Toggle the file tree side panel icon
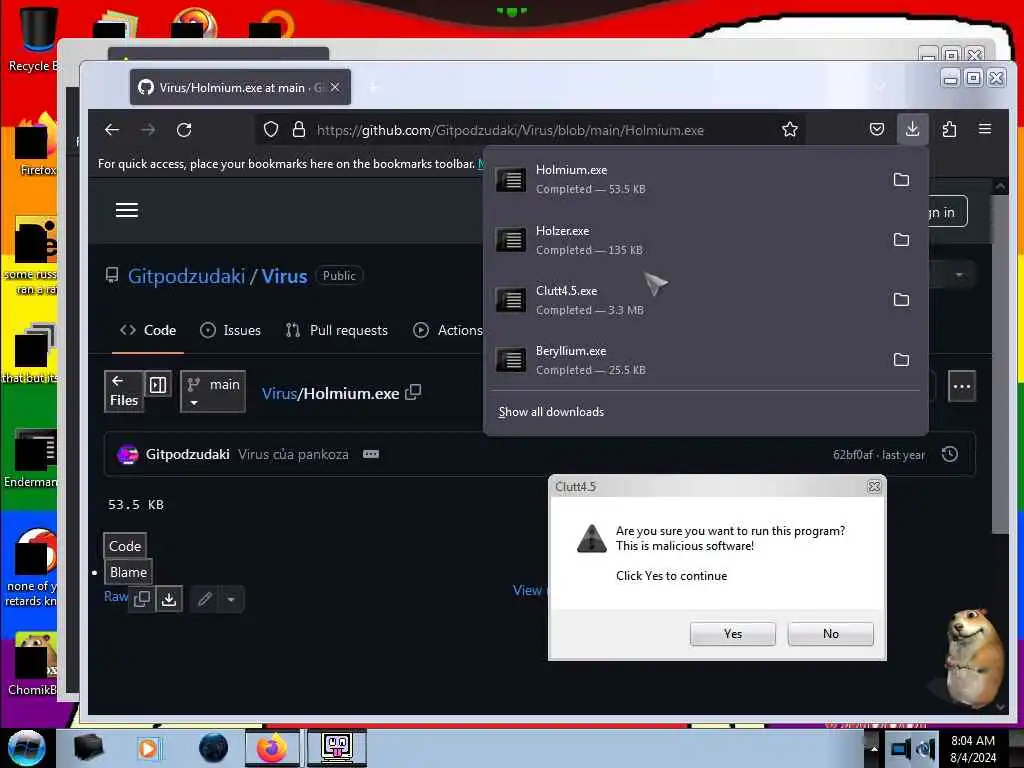The width and height of the screenshot is (1024, 768). pyautogui.click(x=158, y=385)
